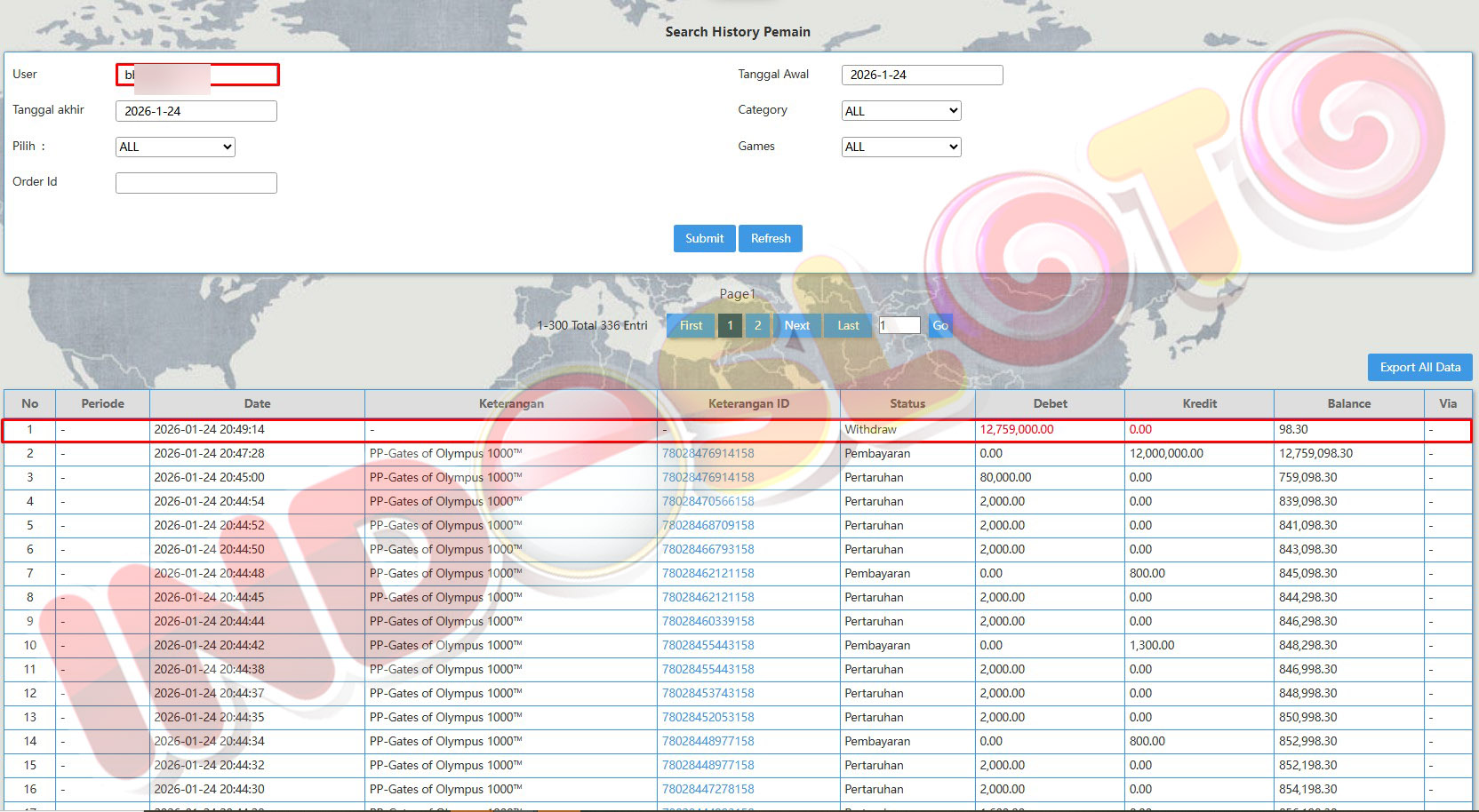Click the Tanggal akhir date field
The height and width of the screenshot is (812, 1479).
[x=196, y=111]
